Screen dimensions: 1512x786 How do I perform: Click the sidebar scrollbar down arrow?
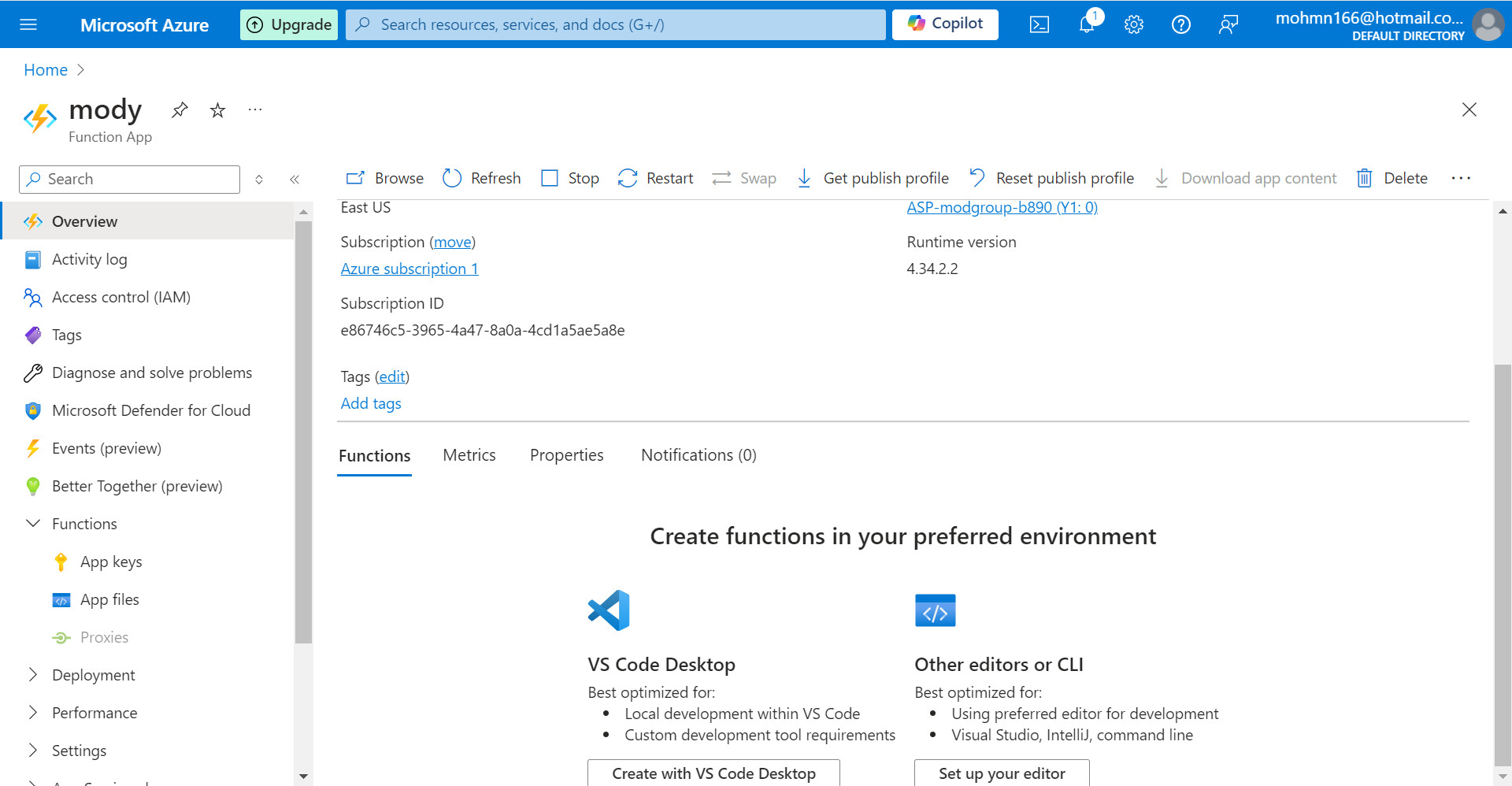click(303, 777)
